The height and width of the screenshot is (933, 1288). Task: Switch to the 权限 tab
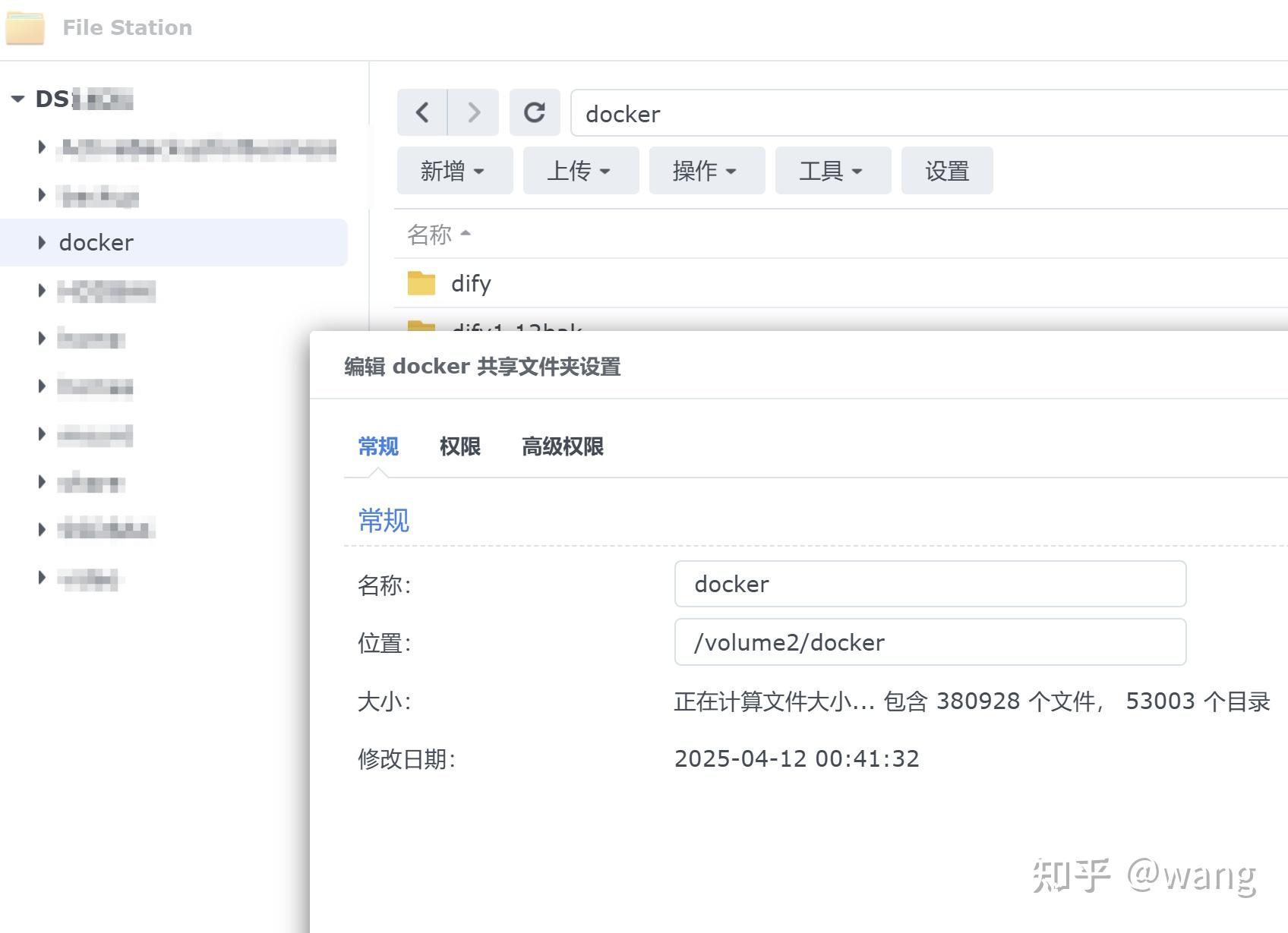[x=459, y=446]
